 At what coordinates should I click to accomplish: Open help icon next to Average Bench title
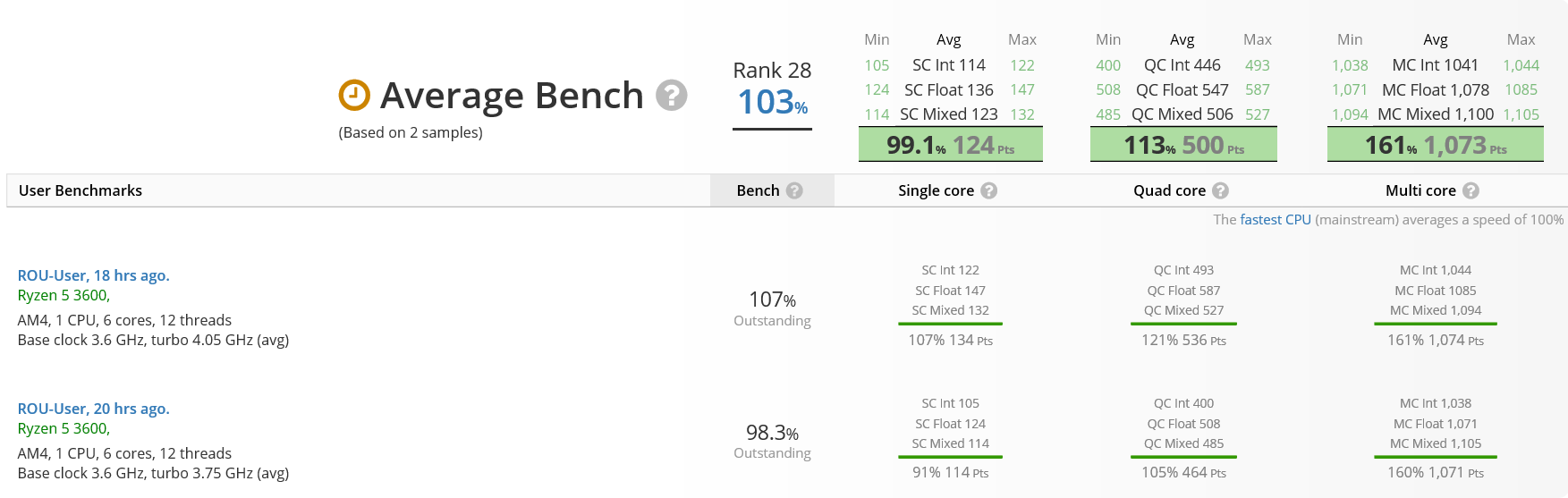[672, 95]
